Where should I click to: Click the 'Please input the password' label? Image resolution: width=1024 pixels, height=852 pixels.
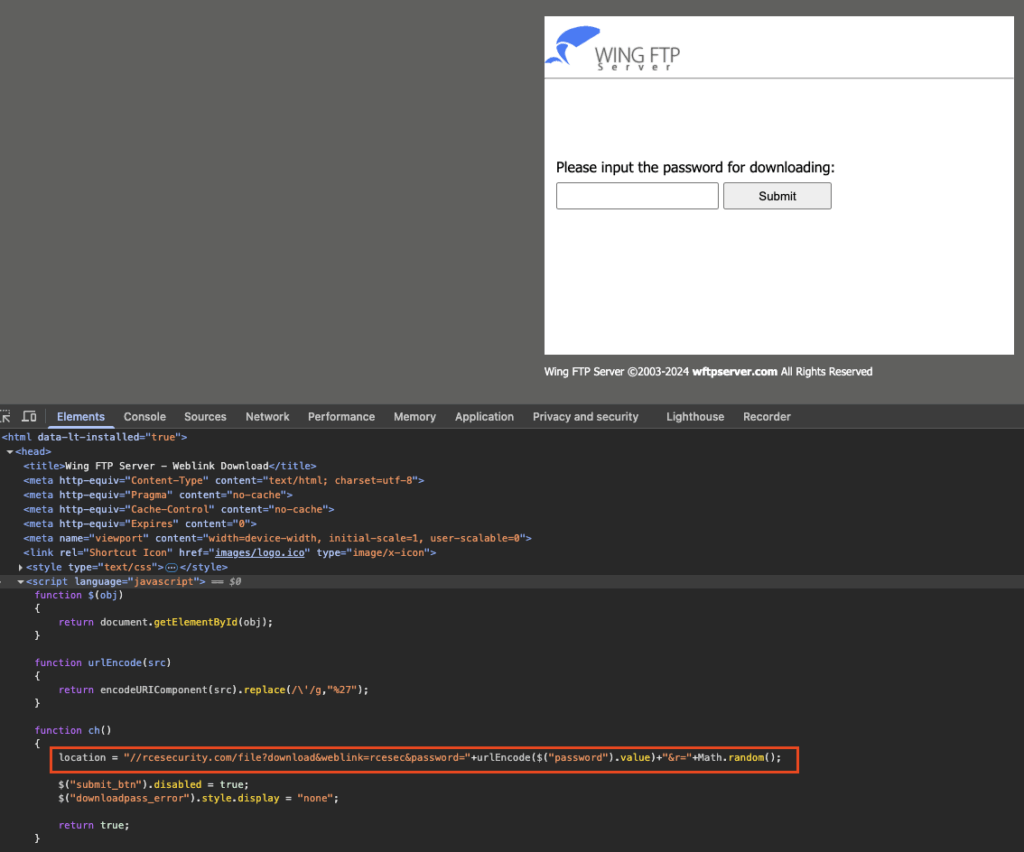(x=696, y=167)
